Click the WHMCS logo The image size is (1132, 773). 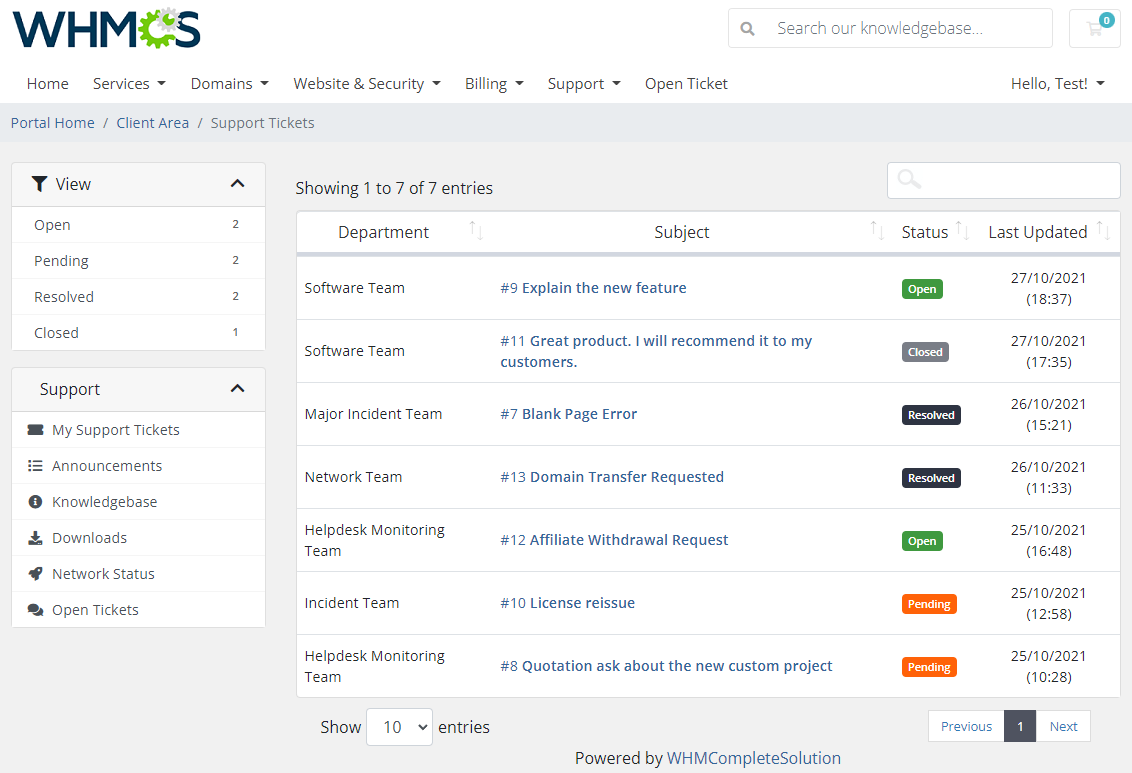(x=105, y=30)
